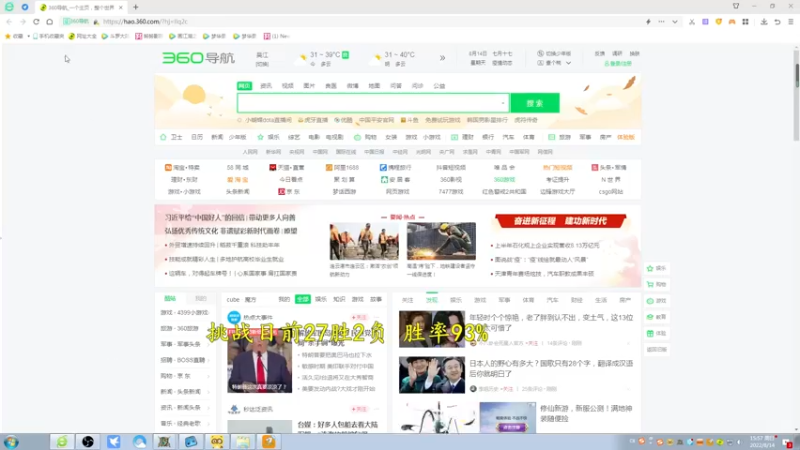The width and height of the screenshot is (800, 450).
Task: Select the 地图 search tab
Action: [374, 86]
